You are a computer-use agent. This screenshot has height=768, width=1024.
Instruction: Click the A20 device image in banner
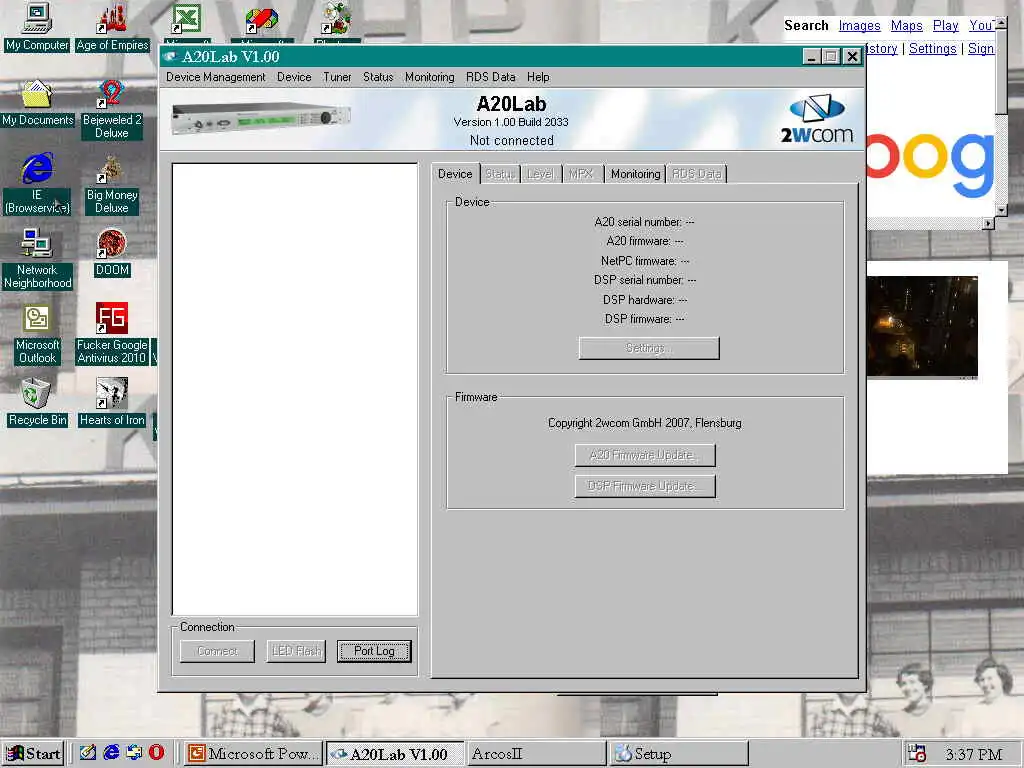pyautogui.click(x=261, y=118)
